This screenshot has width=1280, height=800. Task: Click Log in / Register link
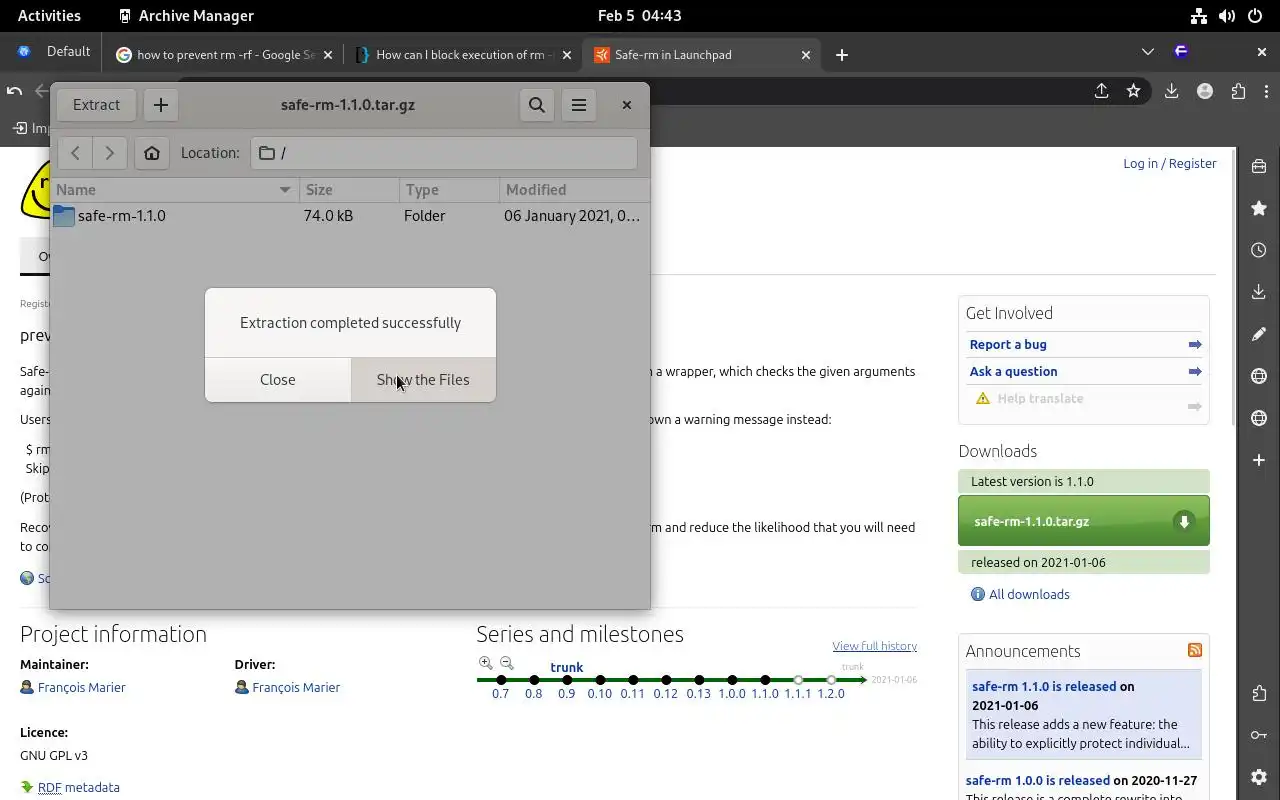pyautogui.click(x=1170, y=163)
